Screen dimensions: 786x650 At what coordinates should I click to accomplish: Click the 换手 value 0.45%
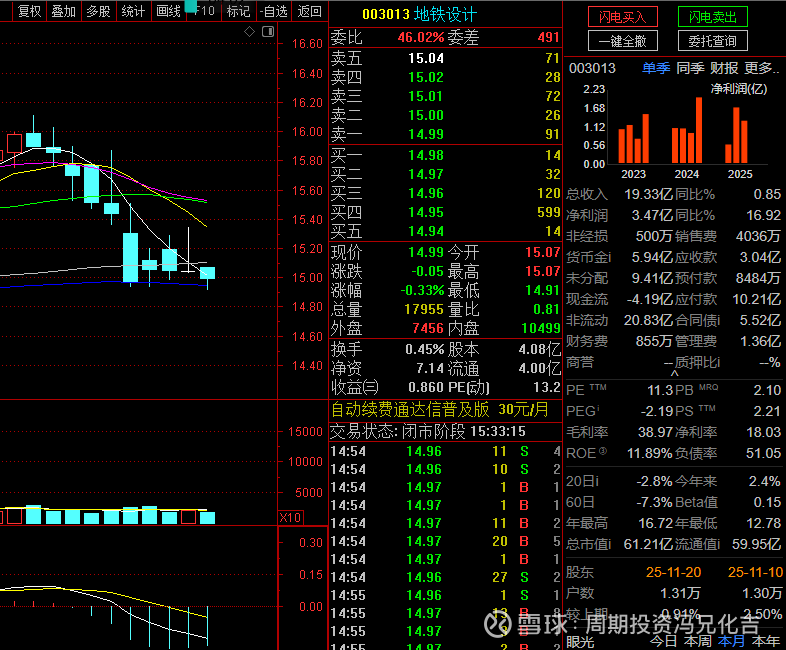(x=425, y=349)
